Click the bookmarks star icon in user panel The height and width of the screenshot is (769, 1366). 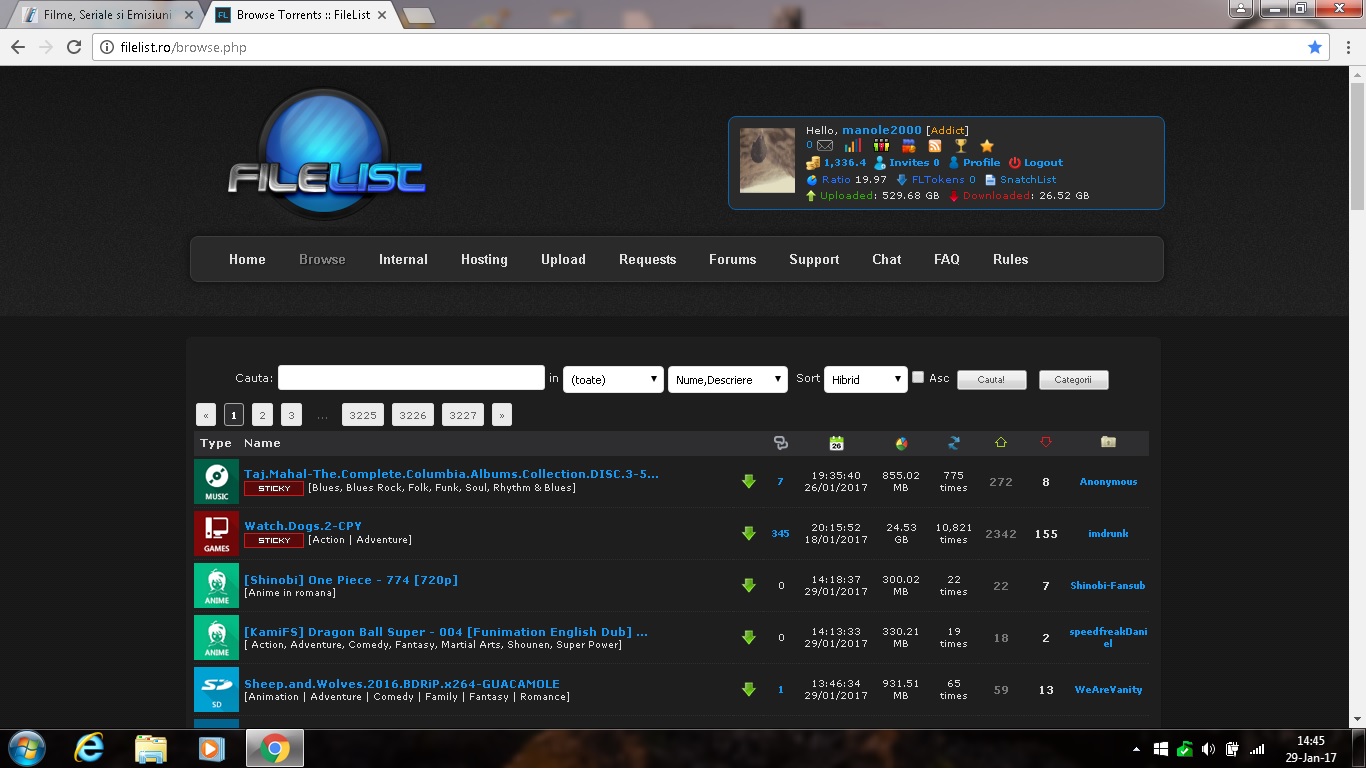pyautogui.click(x=987, y=146)
